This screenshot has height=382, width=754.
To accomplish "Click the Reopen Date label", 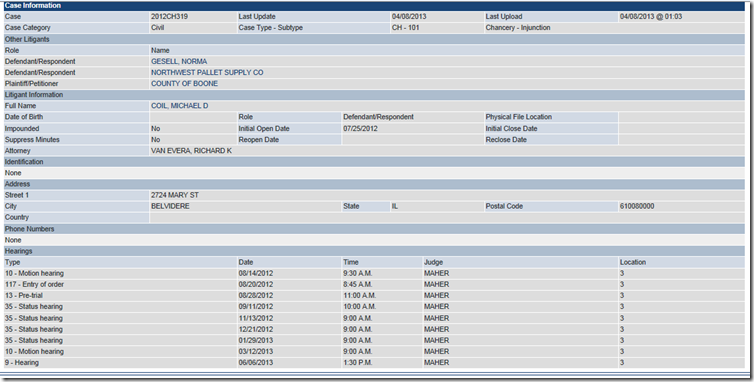I will pyautogui.click(x=259, y=140).
